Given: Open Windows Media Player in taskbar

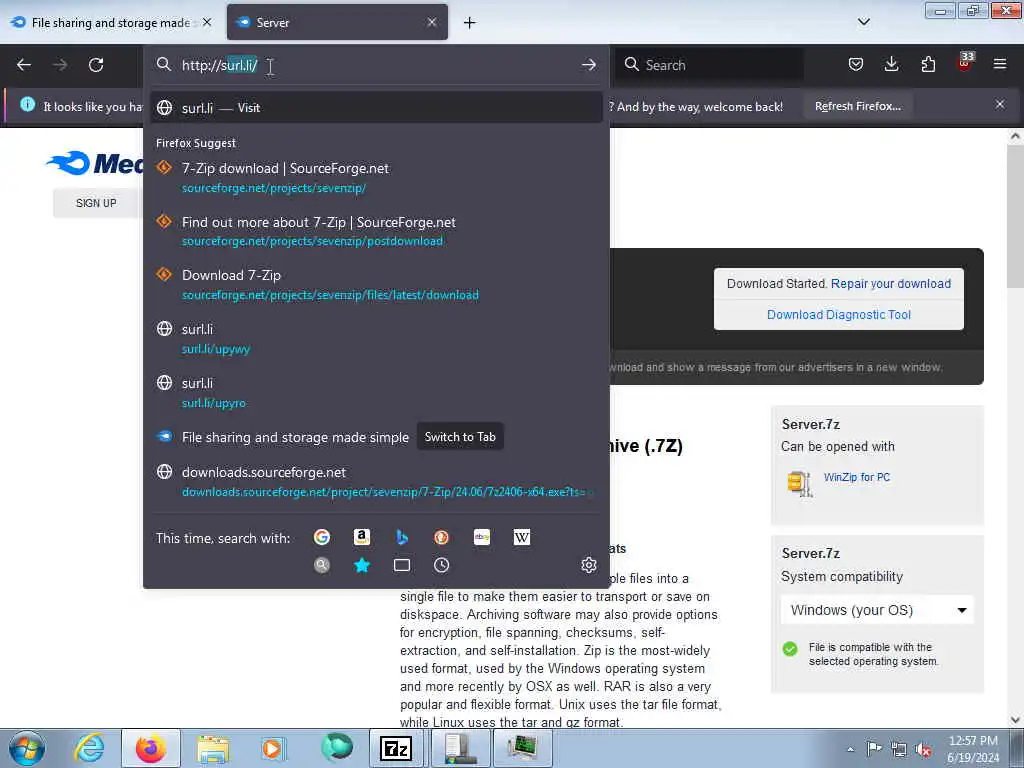Looking at the screenshot, I should coord(272,748).
